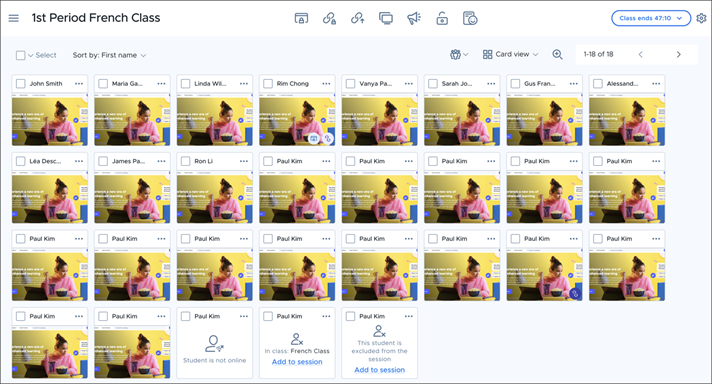Click the John Smith name label
This screenshot has height=384, width=712.
46,84
